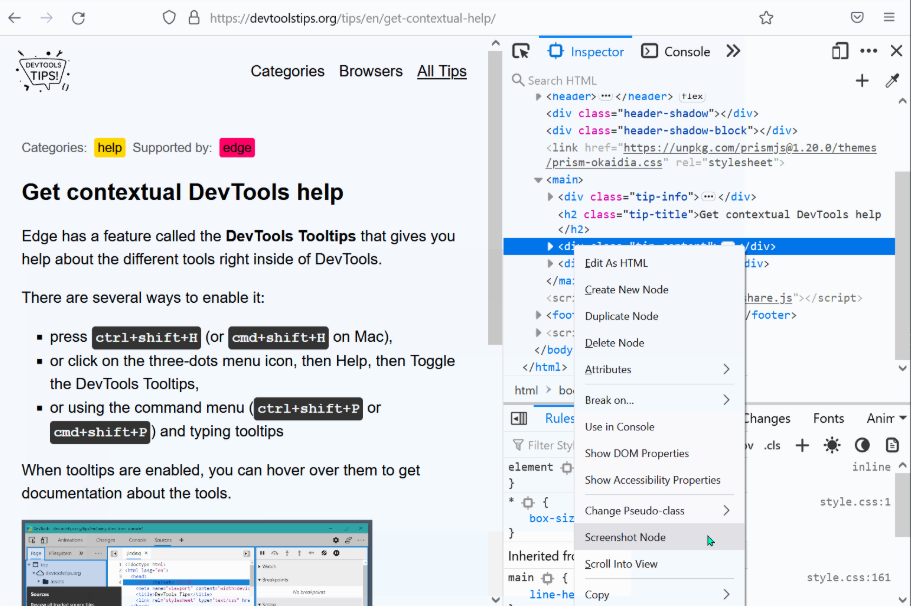Open DevTools three-dots customize menu

pyautogui.click(x=868, y=51)
